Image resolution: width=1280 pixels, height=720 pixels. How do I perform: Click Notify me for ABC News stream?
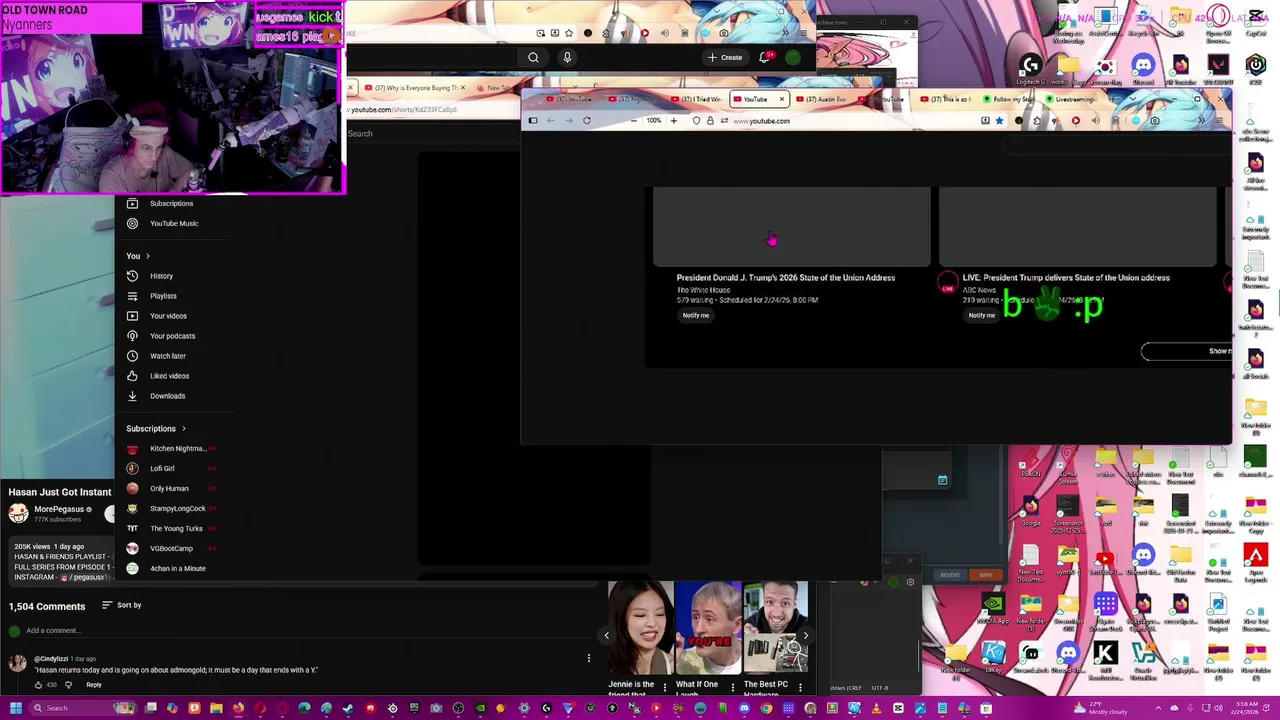[x=982, y=316]
